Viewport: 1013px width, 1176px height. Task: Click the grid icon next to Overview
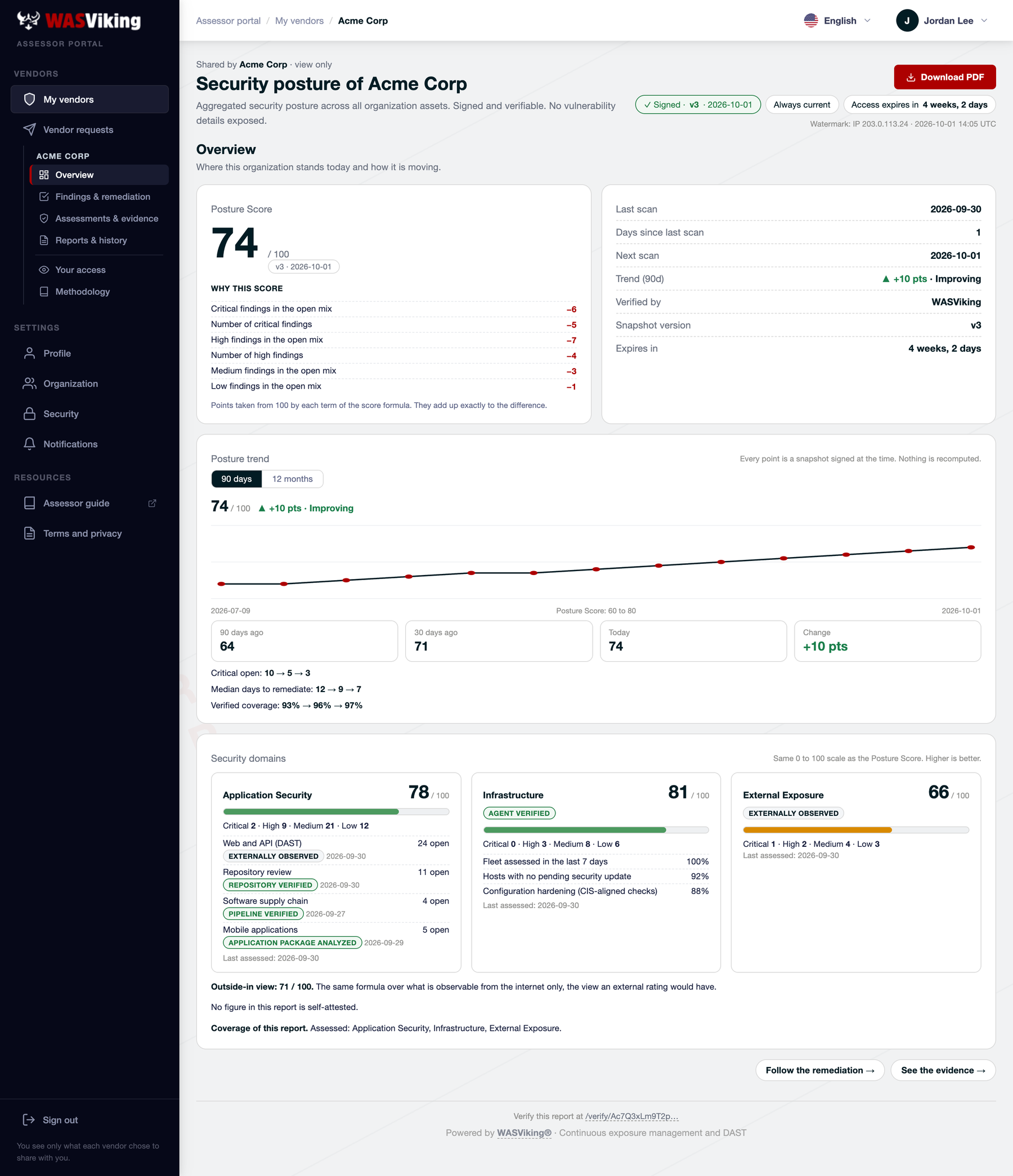click(x=44, y=175)
